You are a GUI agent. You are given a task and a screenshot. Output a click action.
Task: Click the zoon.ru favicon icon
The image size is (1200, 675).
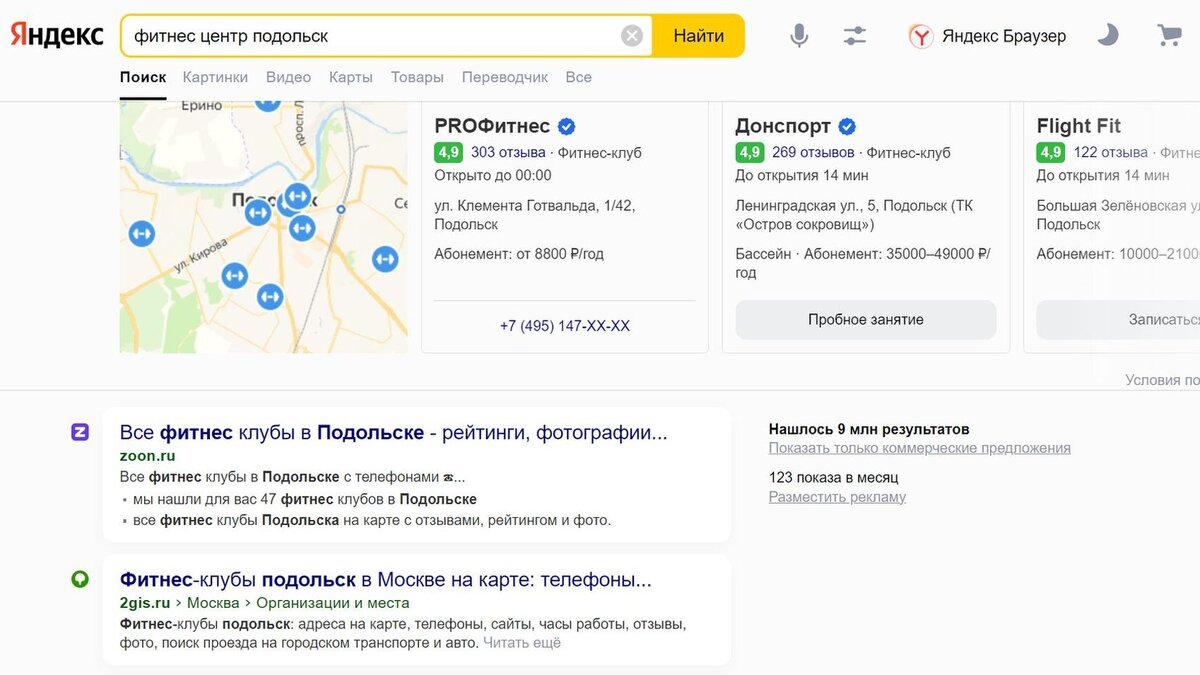pos(80,432)
